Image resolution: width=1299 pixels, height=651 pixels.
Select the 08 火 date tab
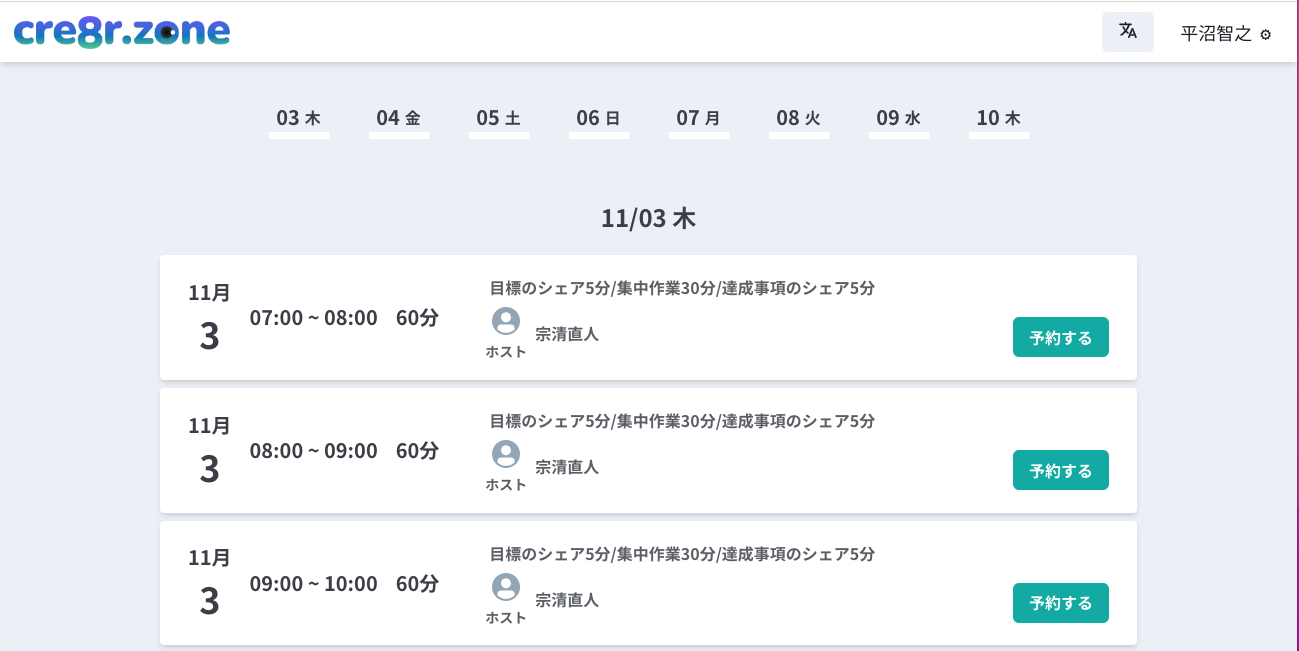point(798,118)
